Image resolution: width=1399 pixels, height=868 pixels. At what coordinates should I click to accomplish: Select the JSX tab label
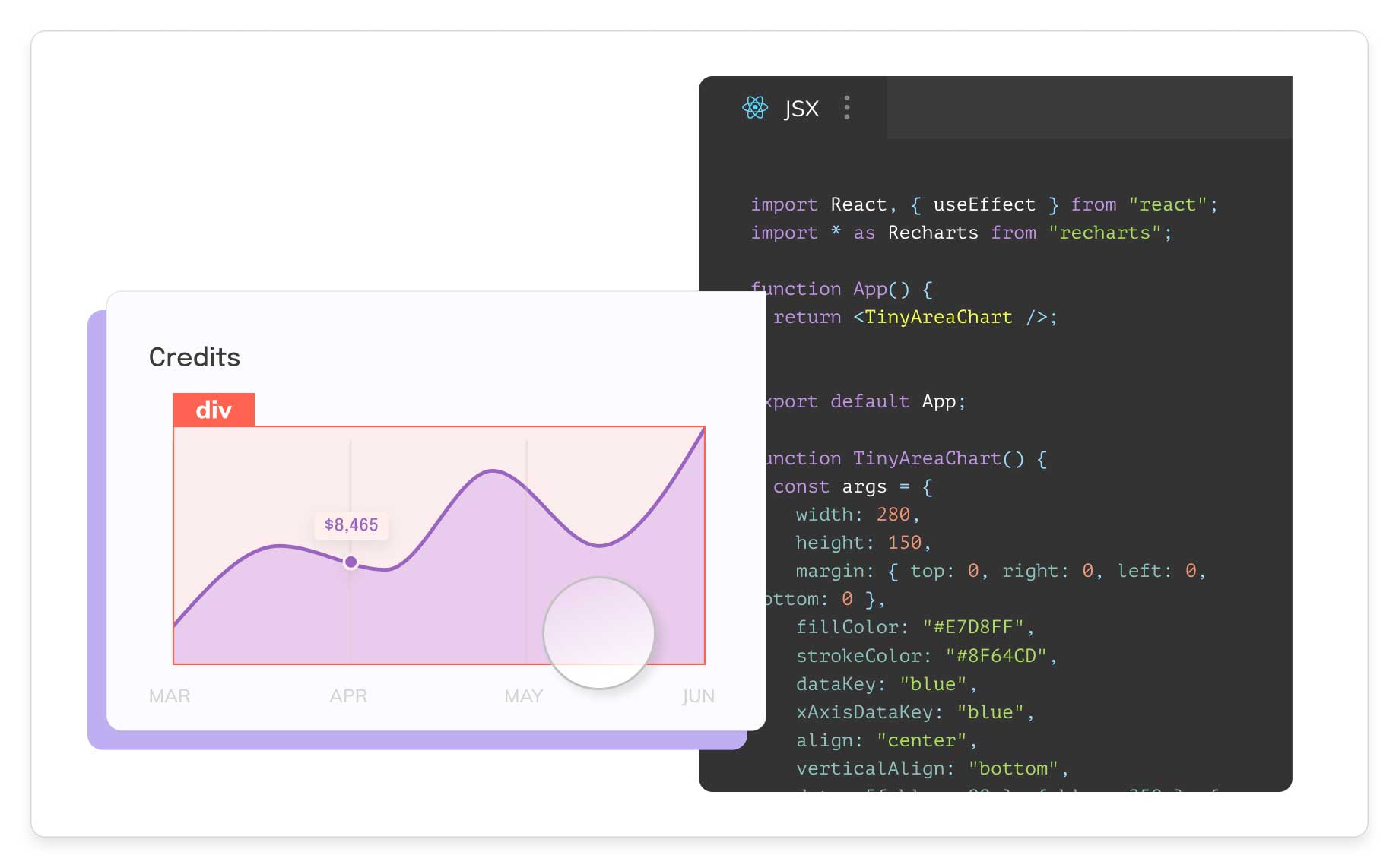point(801,109)
